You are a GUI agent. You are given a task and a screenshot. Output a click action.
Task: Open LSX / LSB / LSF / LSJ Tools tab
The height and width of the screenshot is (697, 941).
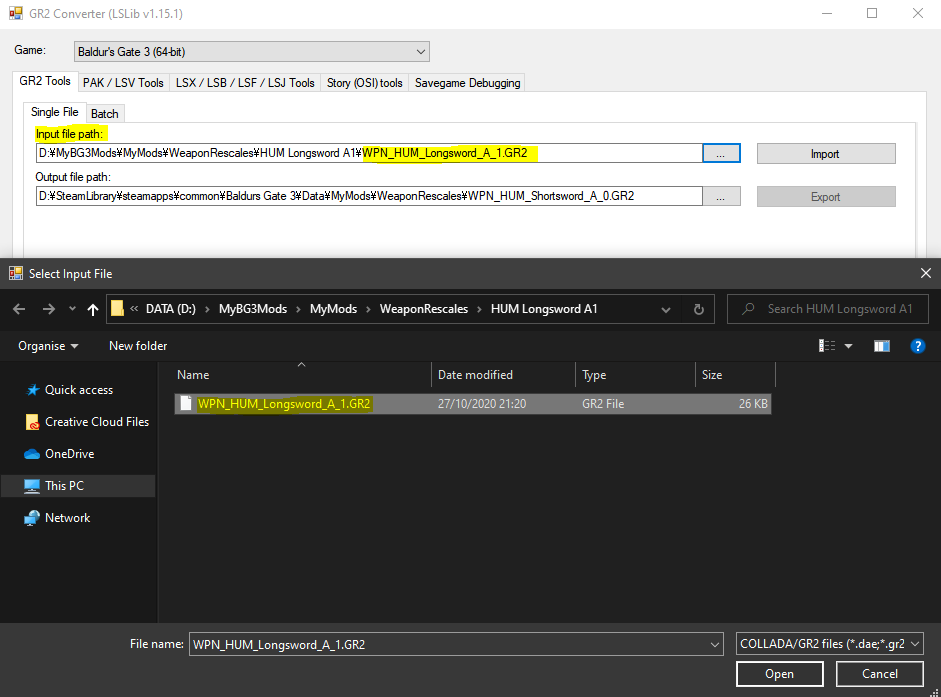(x=245, y=83)
